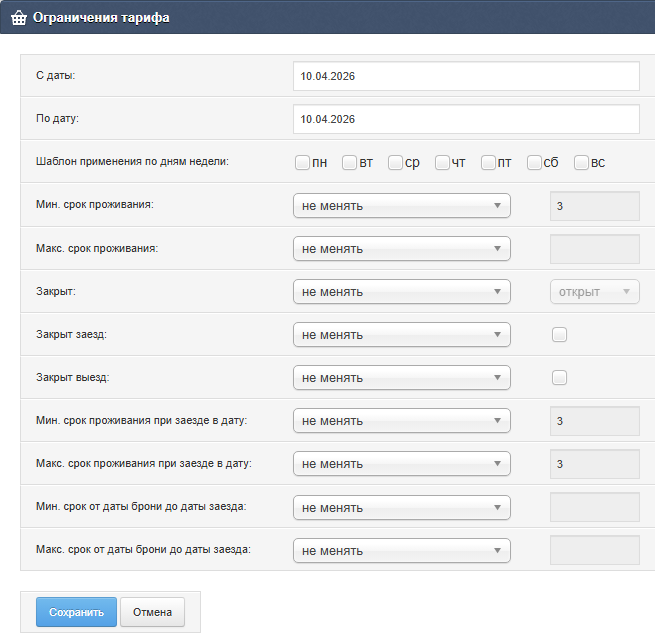Screen dimensions: 655x641
Task: Click the «С даты» date field
Action: coord(466,76)
